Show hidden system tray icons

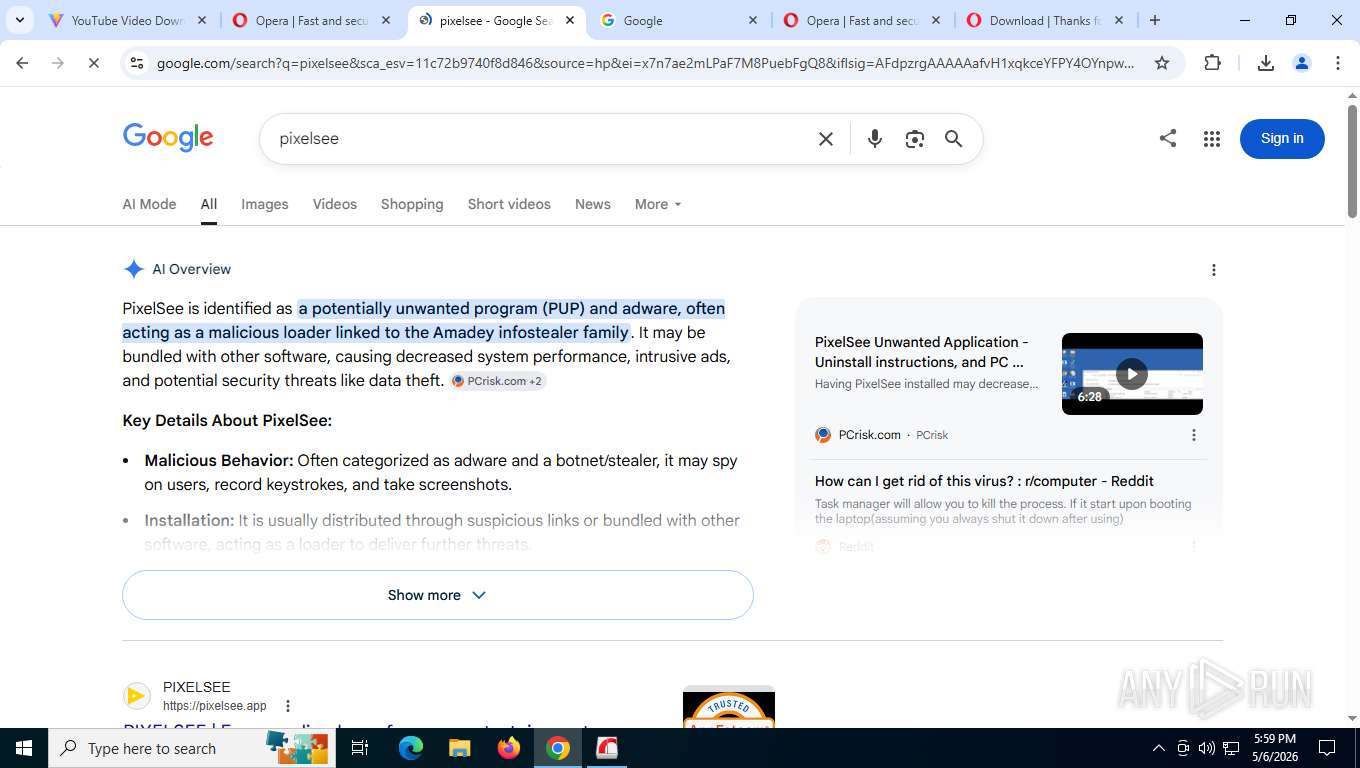(x=1158, y=748)
